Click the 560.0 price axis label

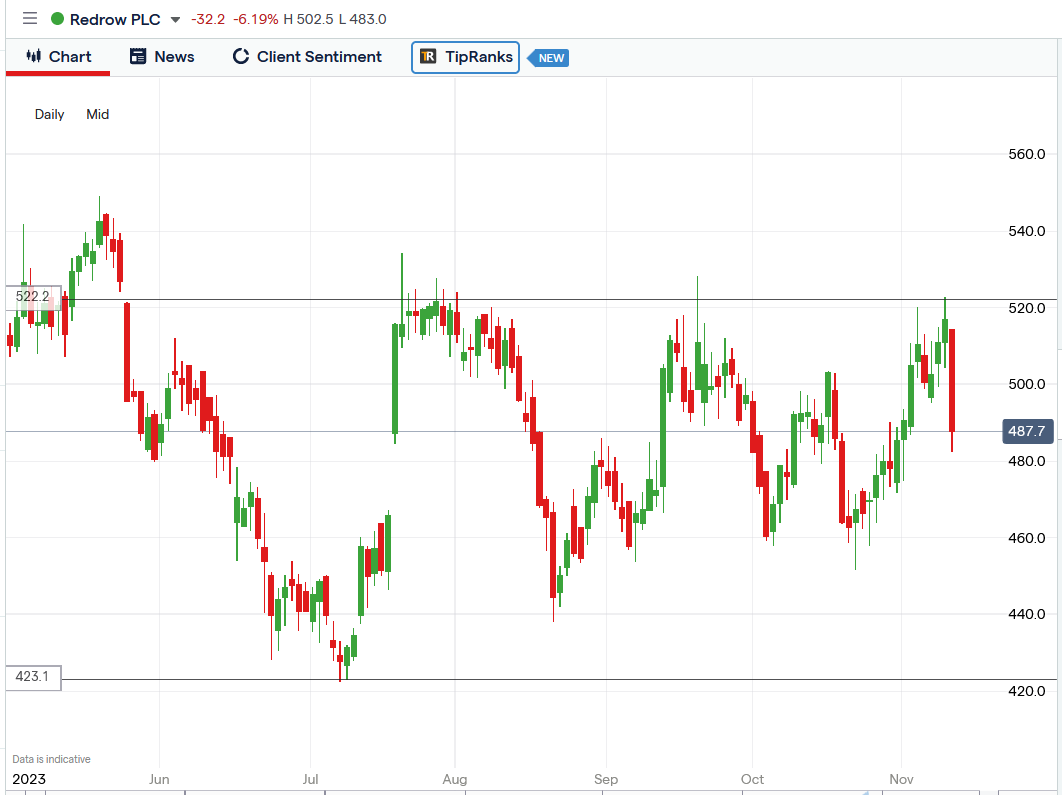(x=1027, y=154)
